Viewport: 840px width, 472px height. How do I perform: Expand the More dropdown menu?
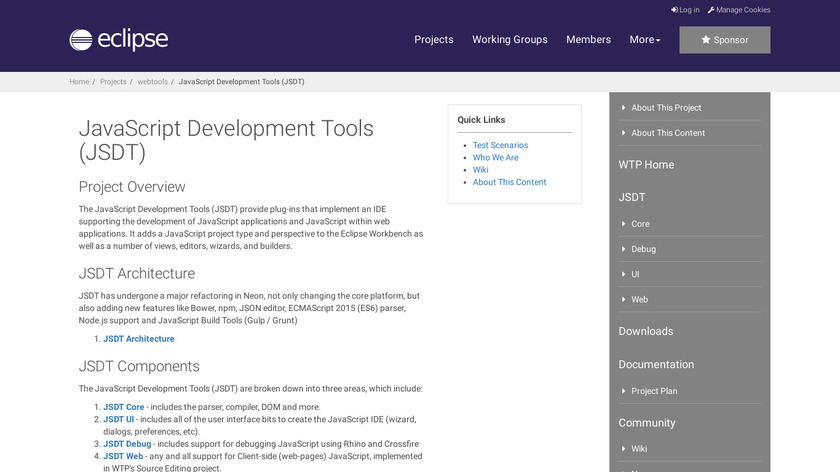[644, 40]
